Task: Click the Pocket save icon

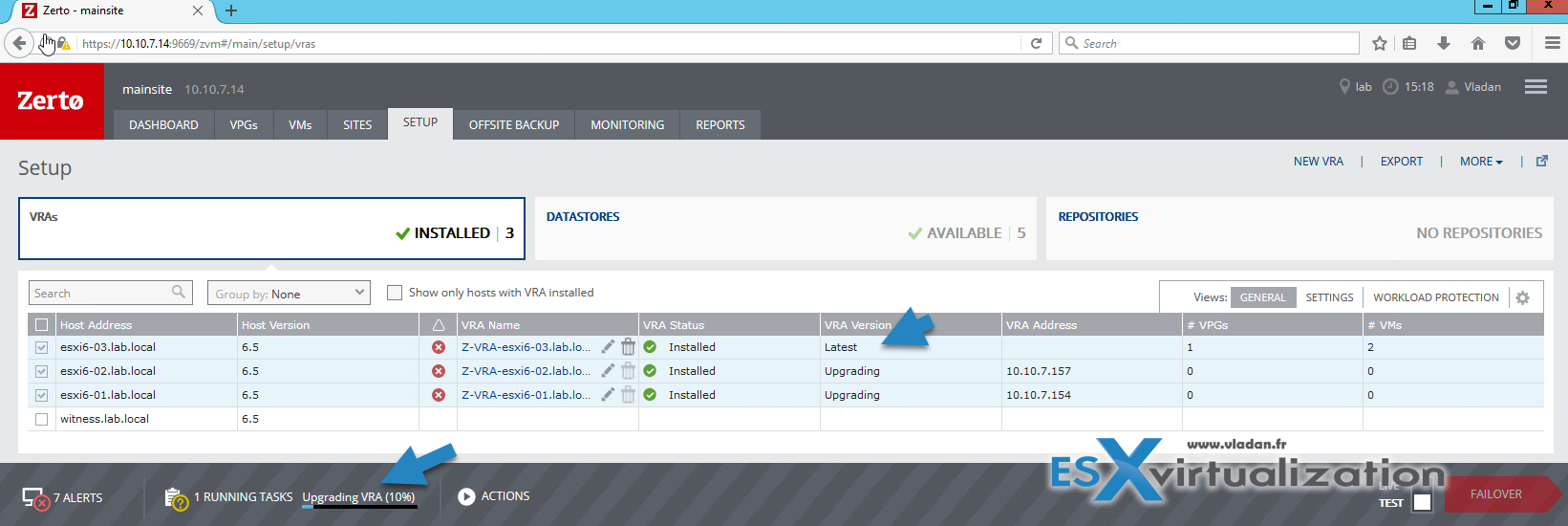Action: (x=1513, y=43)
